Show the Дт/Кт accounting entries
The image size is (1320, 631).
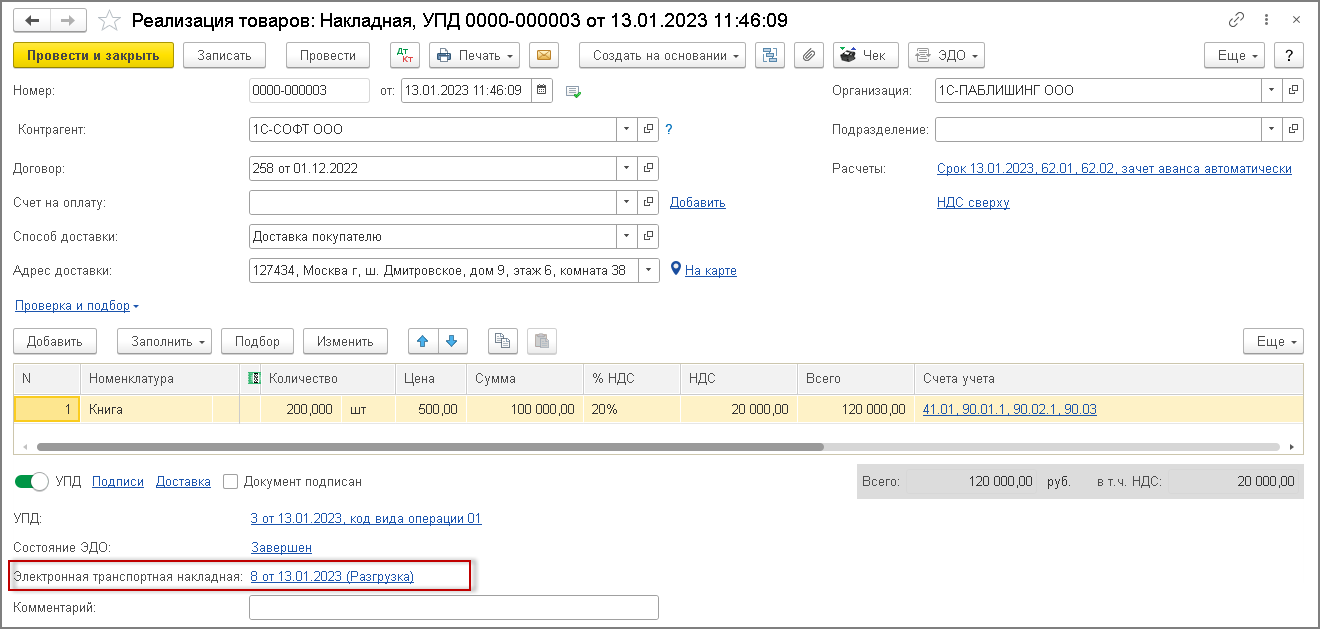[x=404, y=55]
